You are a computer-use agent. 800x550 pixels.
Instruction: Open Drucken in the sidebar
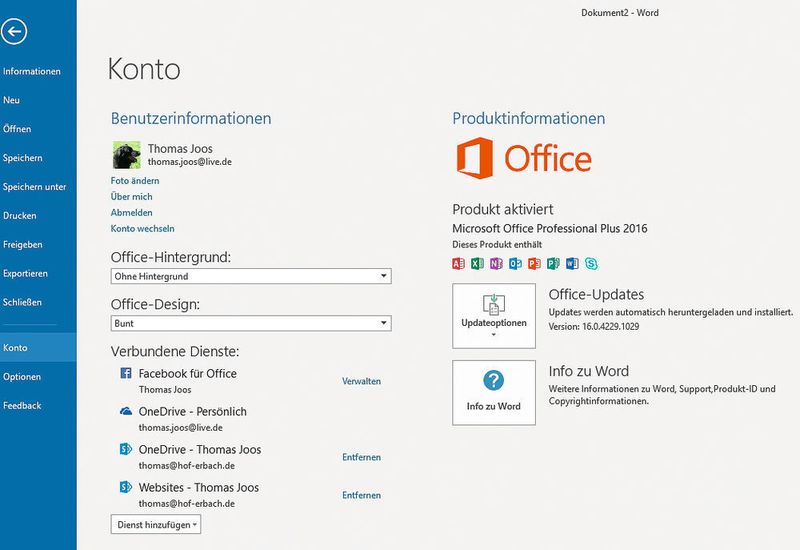tap(19, 215)
